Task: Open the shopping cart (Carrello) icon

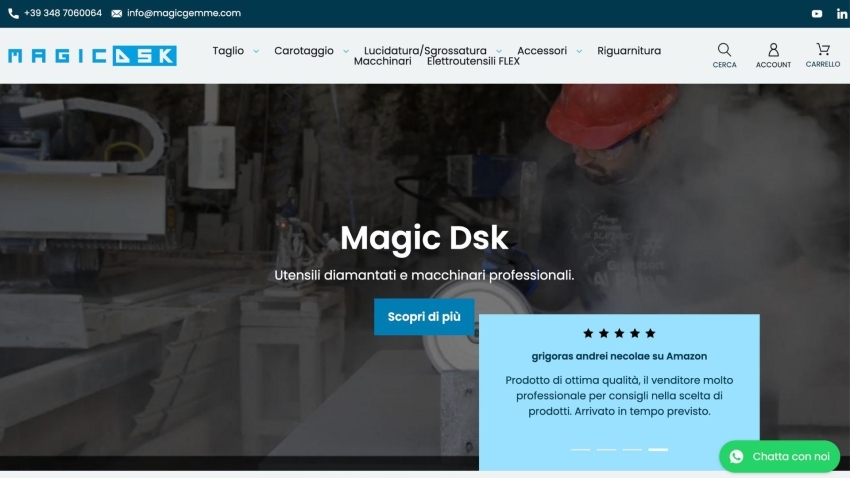Action: (823, 49)
